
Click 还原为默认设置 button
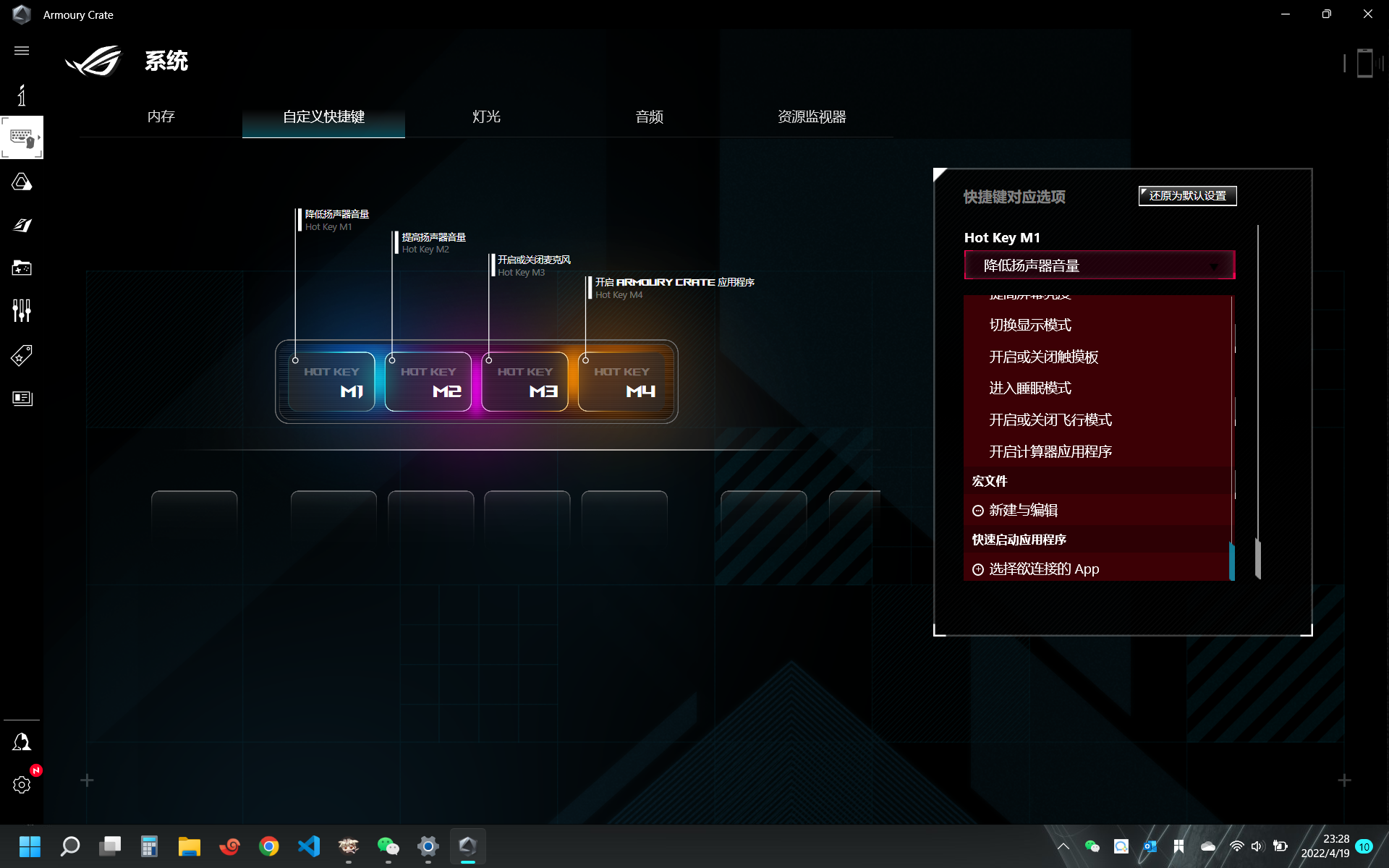point(1187,196)
